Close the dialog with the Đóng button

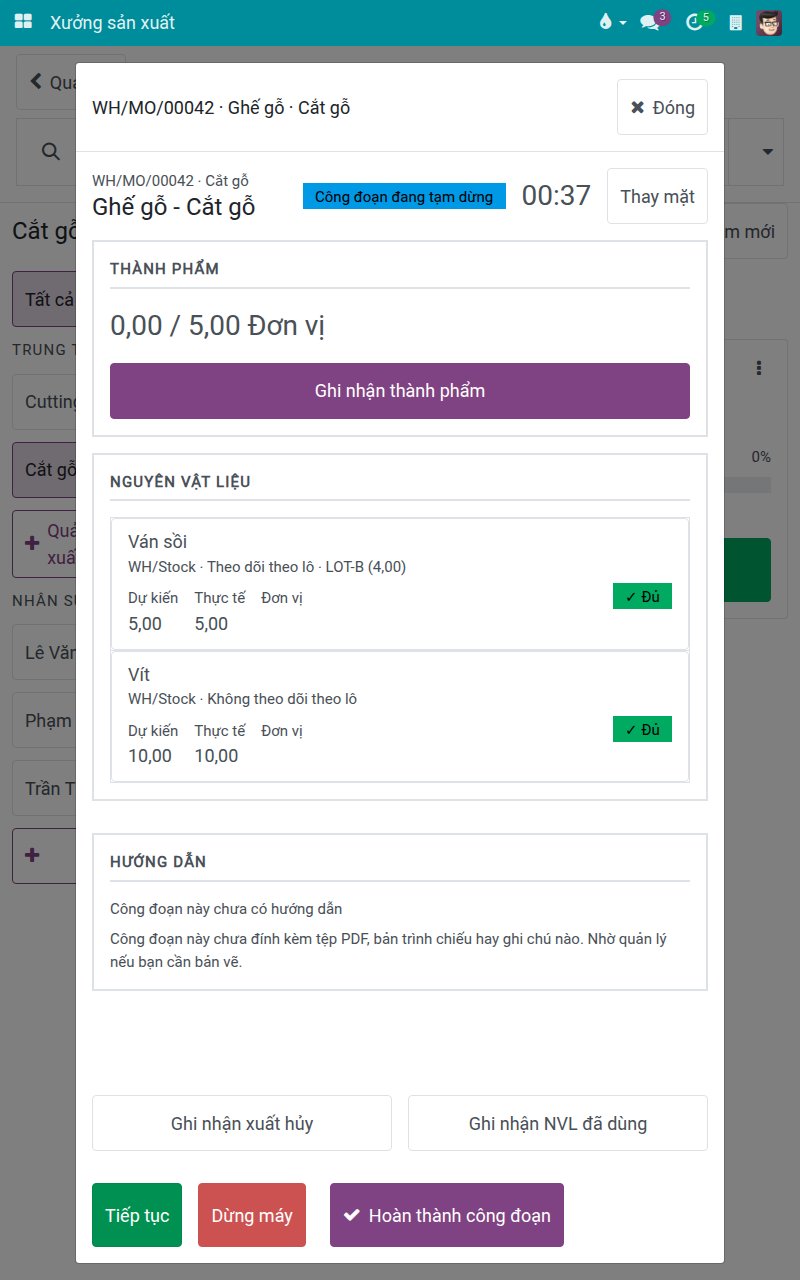coord(662,107)
